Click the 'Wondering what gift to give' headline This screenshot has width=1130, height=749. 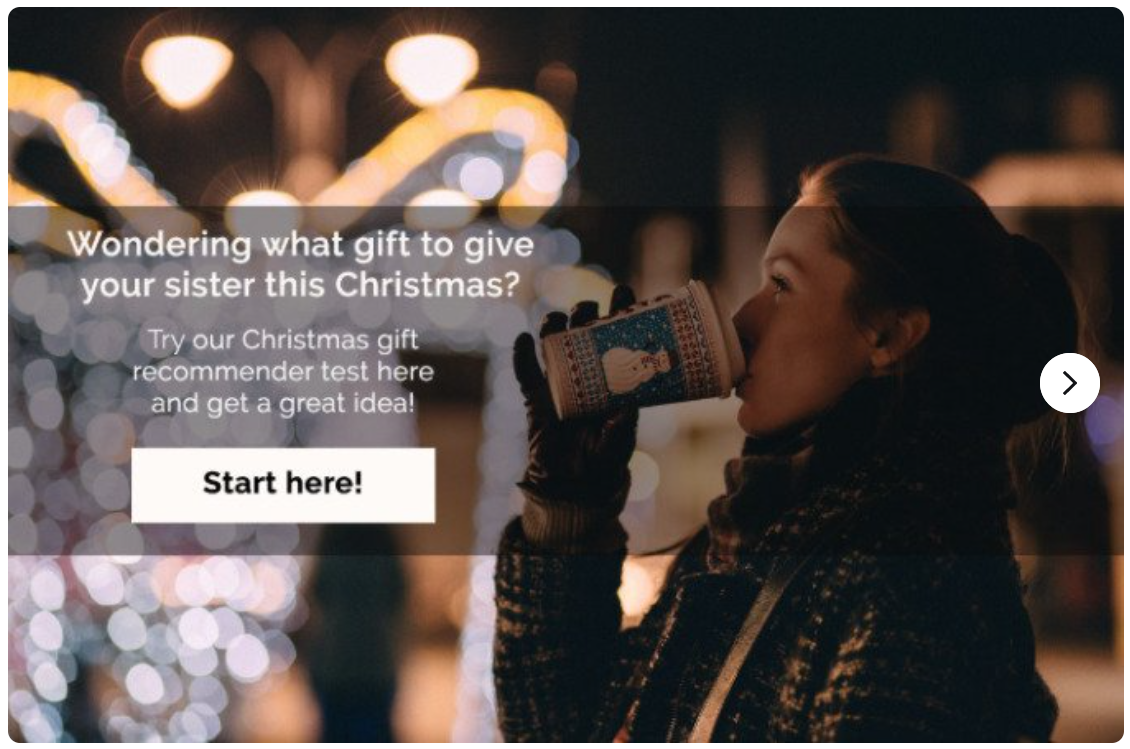[301, 245]
